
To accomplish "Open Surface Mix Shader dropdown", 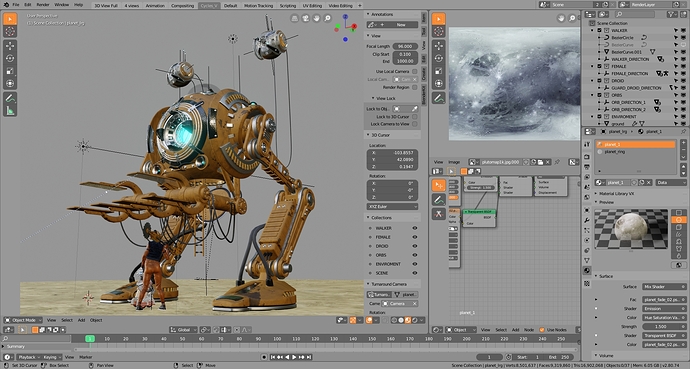I will 664,287.
